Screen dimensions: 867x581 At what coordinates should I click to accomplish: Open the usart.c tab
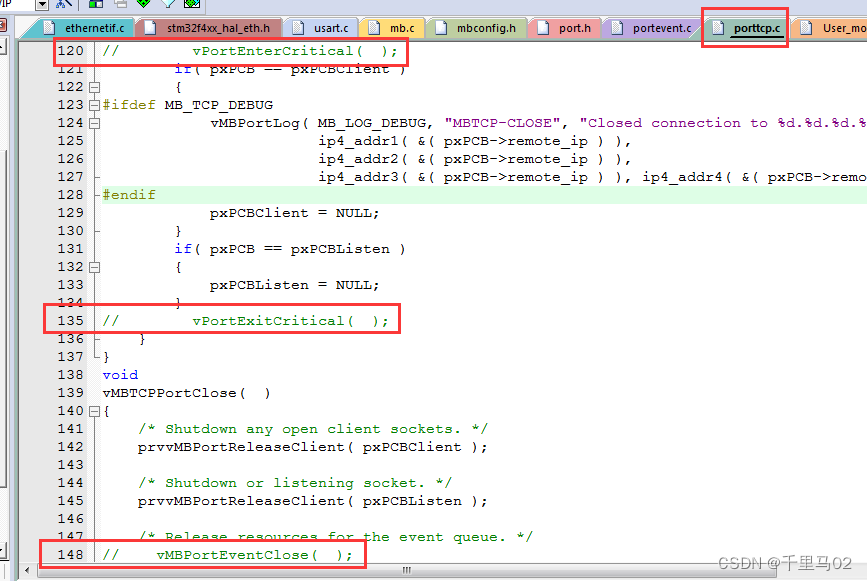[322, 28]
